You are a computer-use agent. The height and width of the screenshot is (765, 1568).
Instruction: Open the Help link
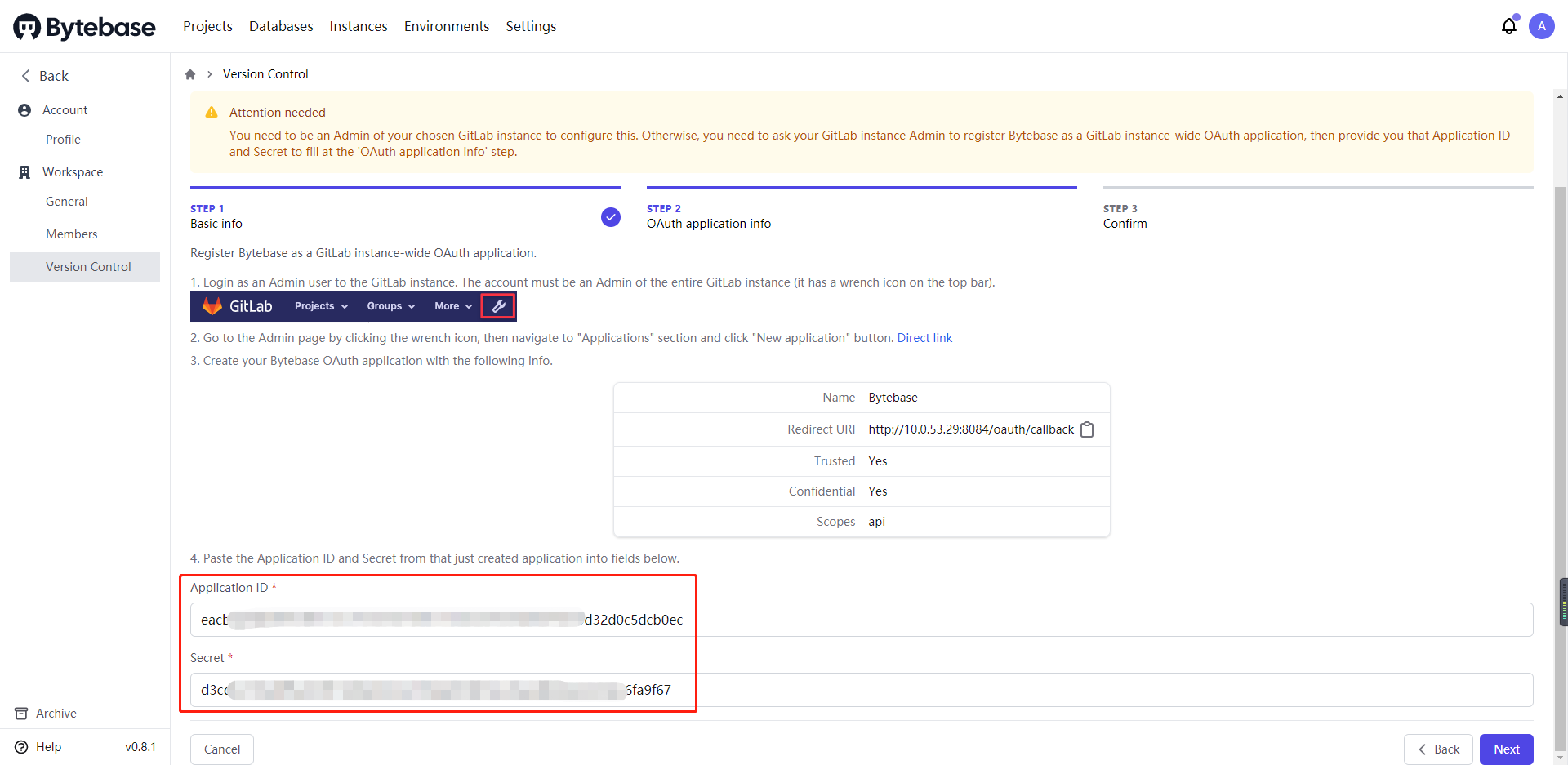tap(48, 747)
